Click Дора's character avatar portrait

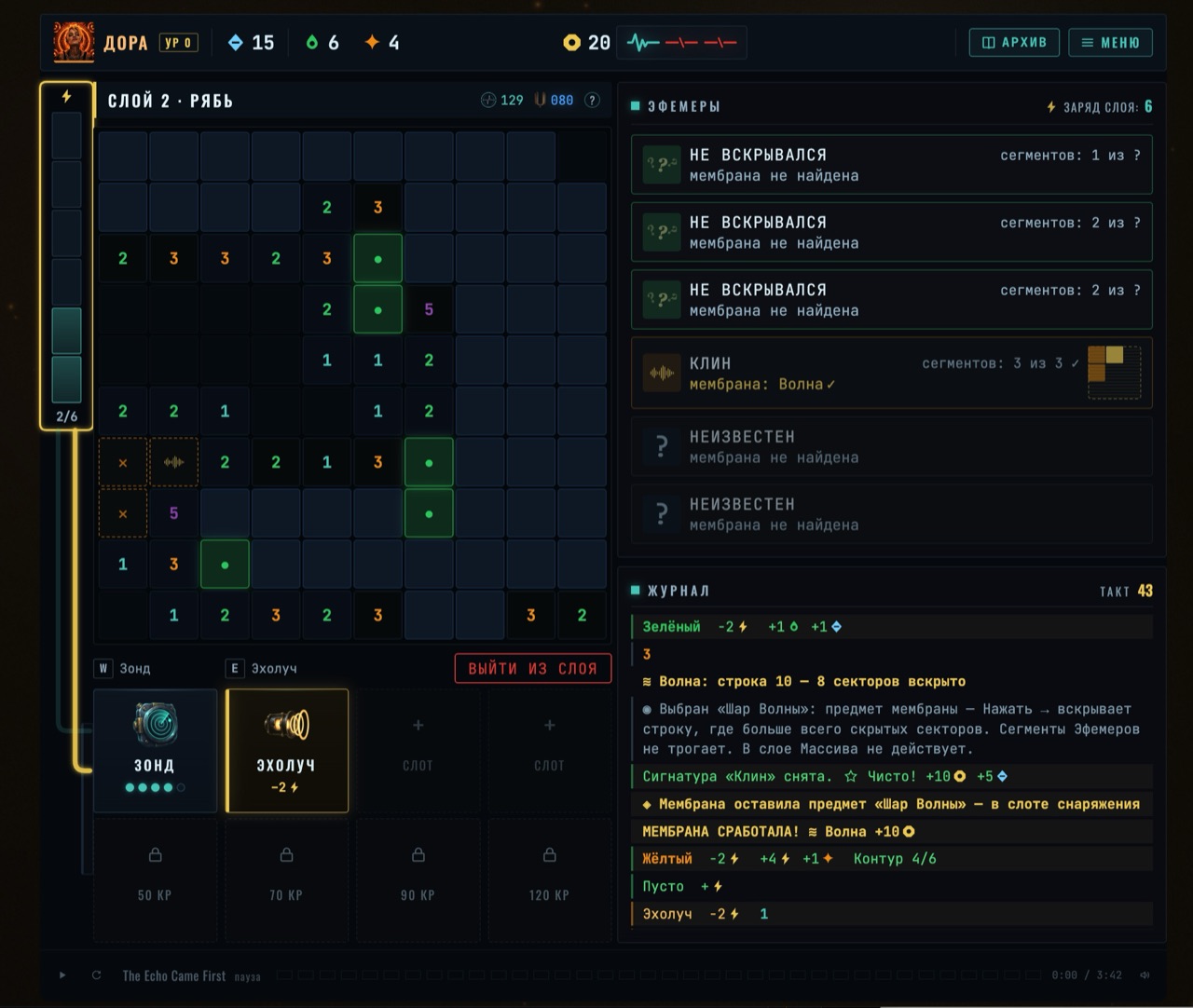(74, 42)
